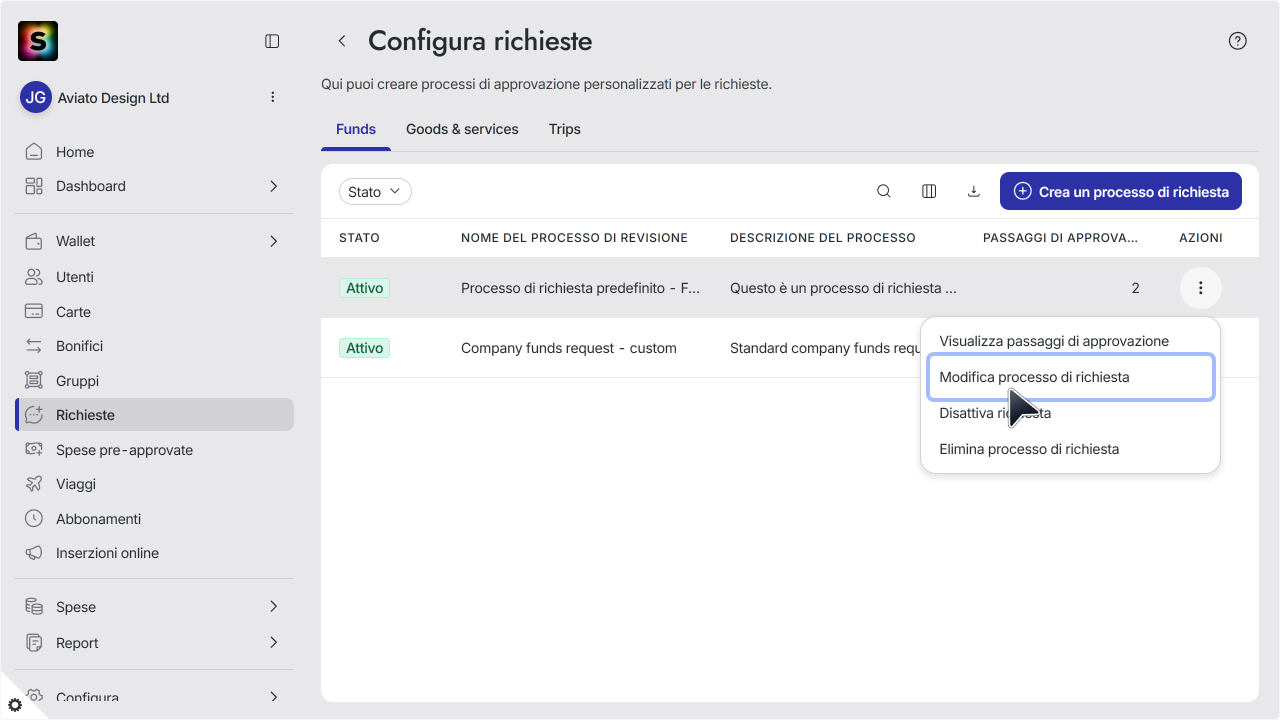Collapse the sidebar panel icon

pos(272,41)
